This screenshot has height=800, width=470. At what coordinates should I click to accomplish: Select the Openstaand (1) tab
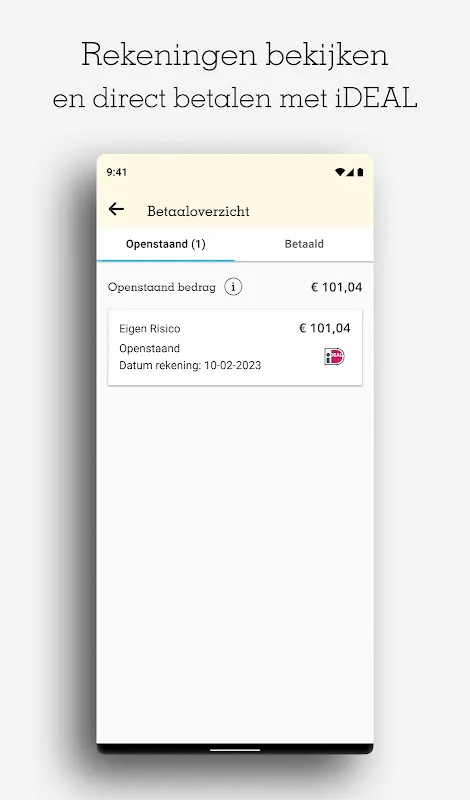tap(166, 244)
